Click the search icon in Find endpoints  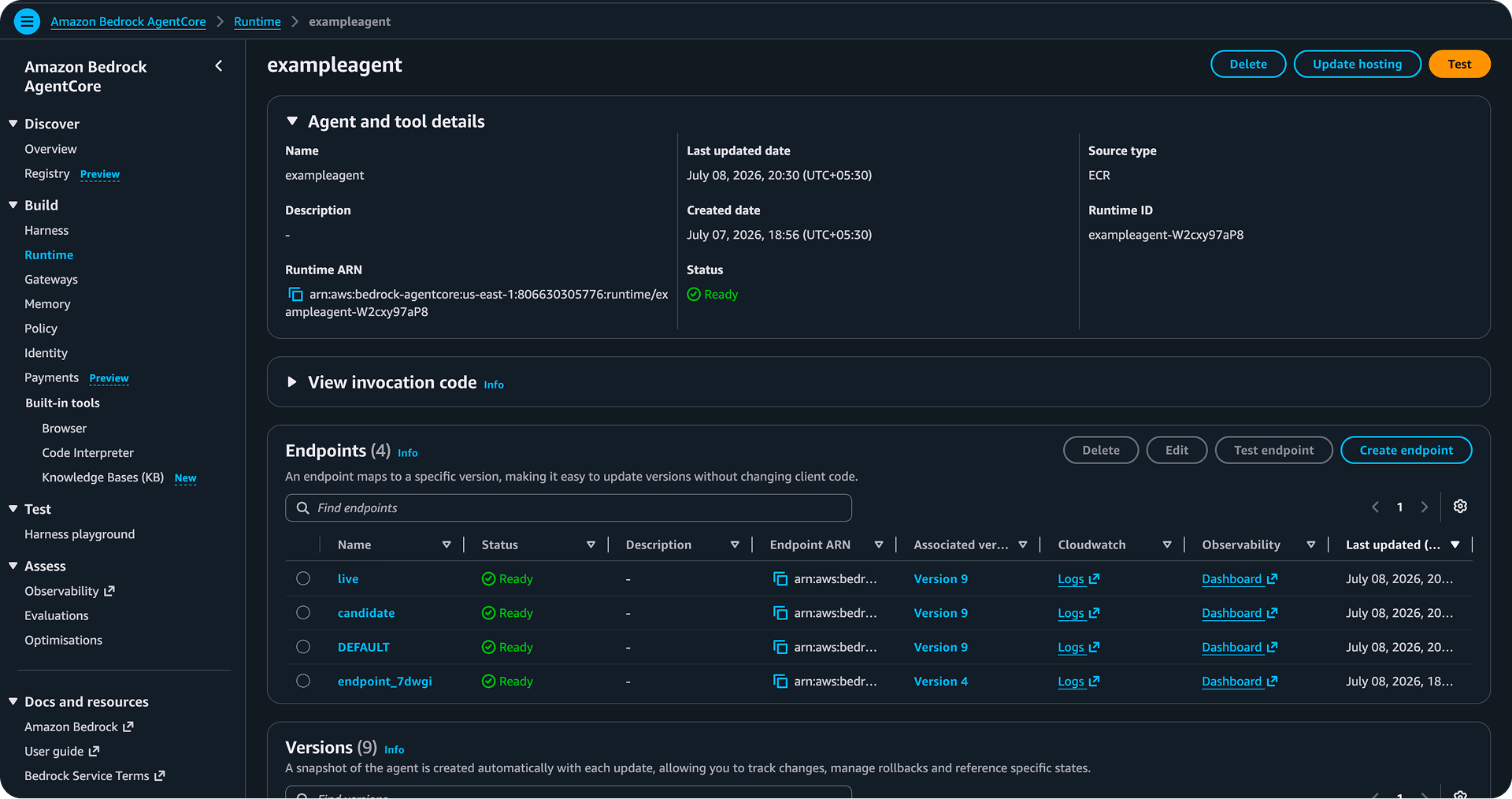coord(302,508)
